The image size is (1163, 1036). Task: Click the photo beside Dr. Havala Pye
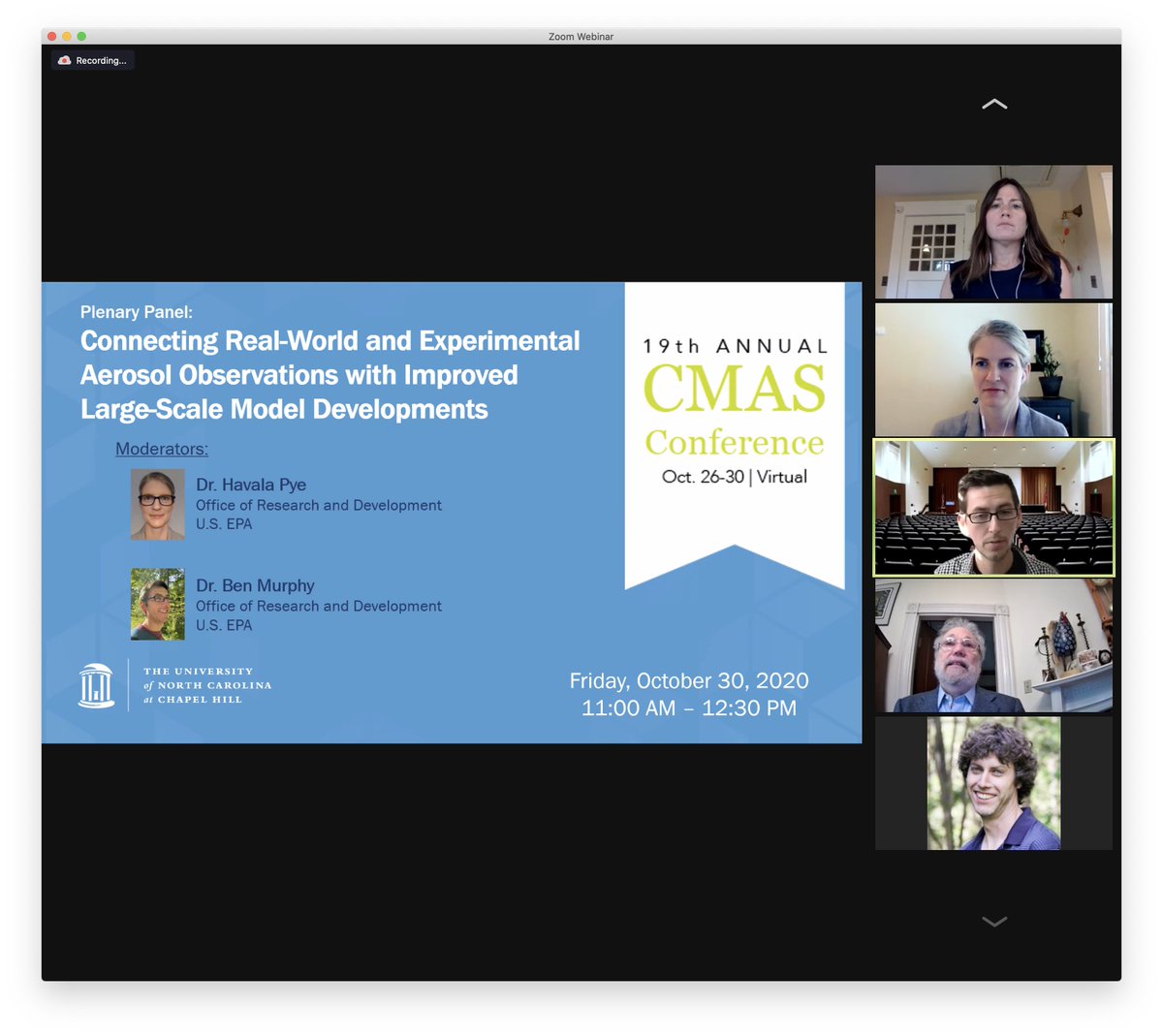point(158,504)
